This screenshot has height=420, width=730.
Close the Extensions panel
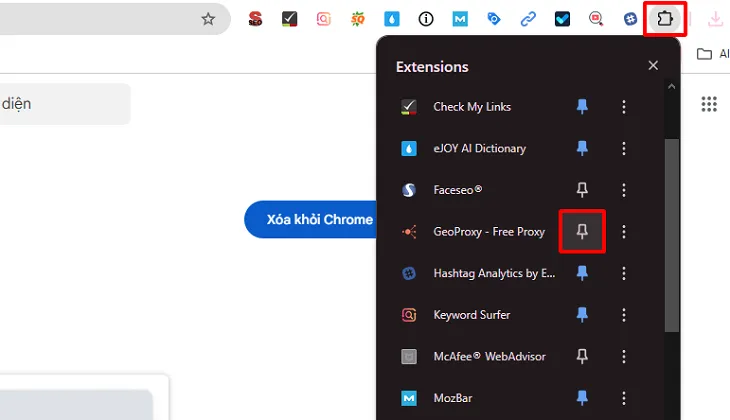pos(653,66)
